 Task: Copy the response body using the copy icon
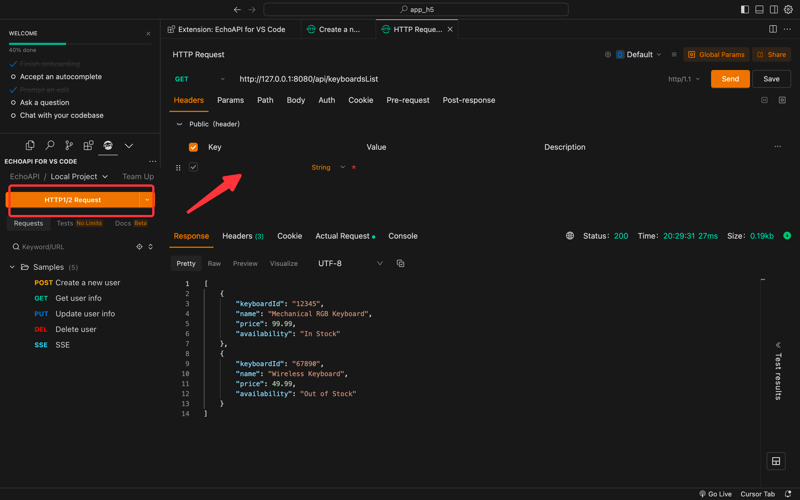pos(400,264)
